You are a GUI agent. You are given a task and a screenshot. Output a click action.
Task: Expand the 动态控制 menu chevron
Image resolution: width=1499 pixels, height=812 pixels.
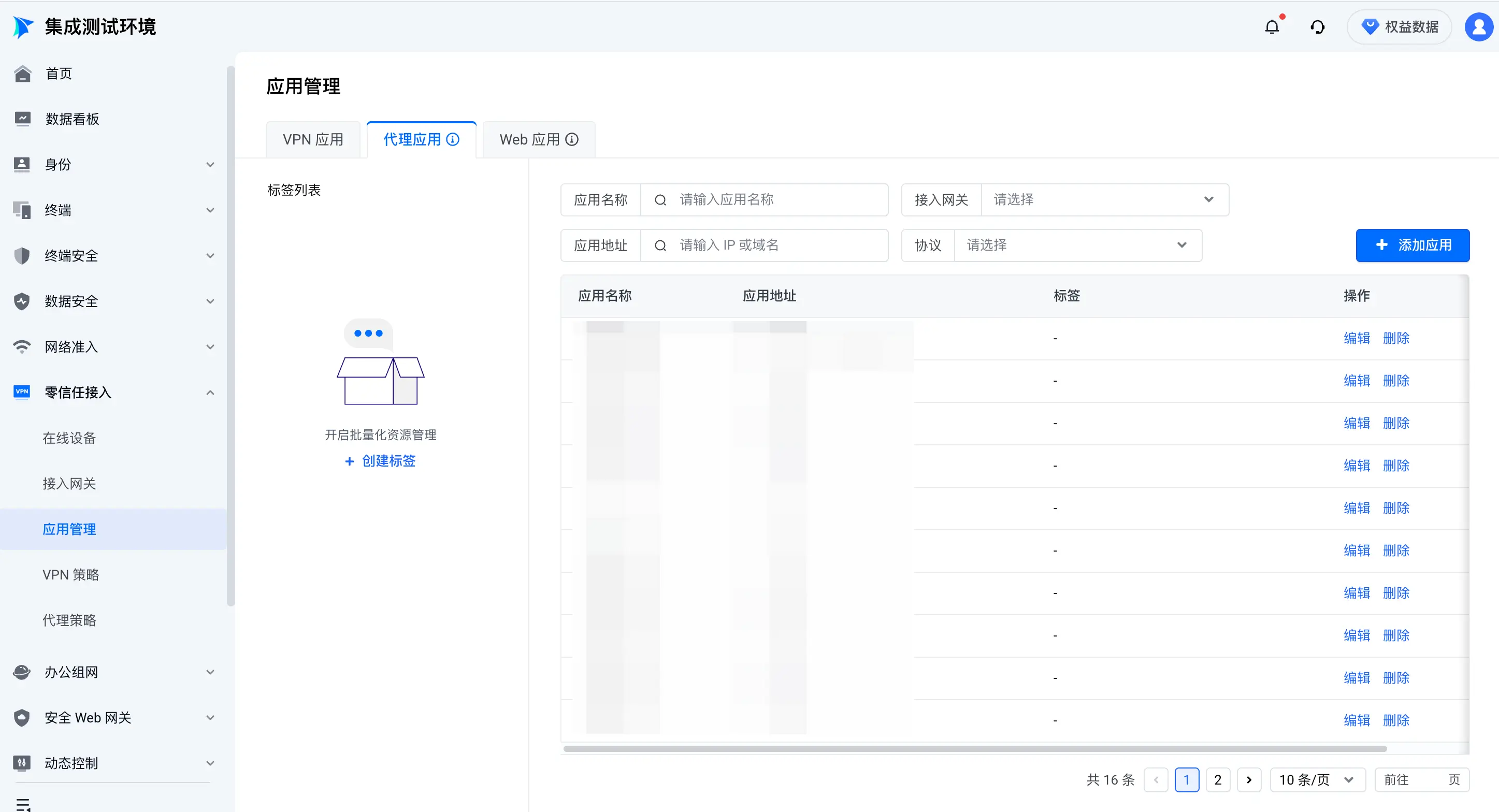pyautogui.click(x=210, y=763)
